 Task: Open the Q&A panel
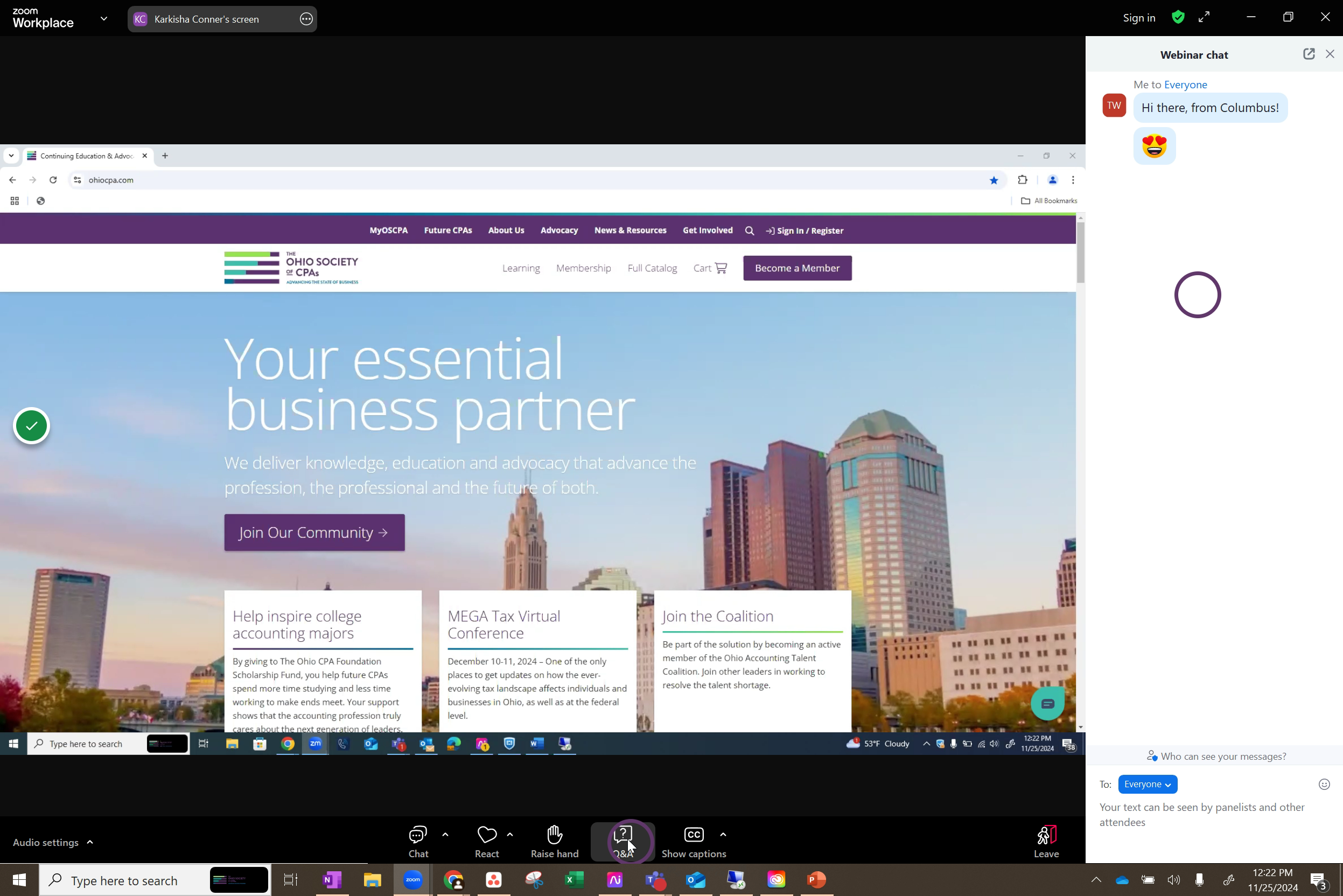[623, 842]
